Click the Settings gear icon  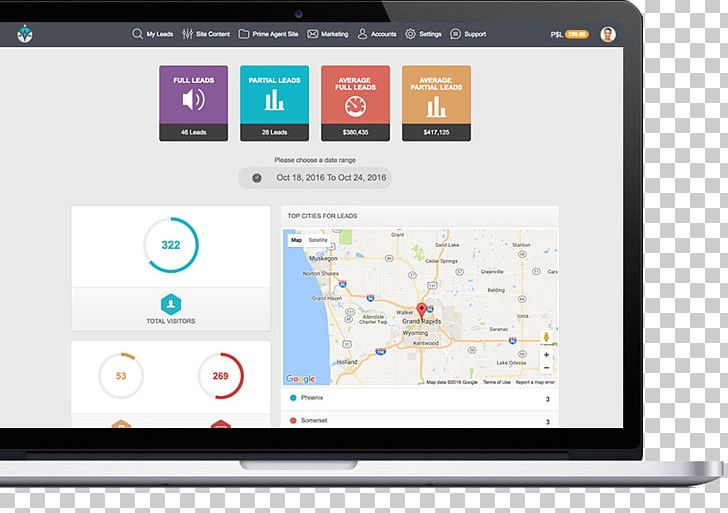410,34
